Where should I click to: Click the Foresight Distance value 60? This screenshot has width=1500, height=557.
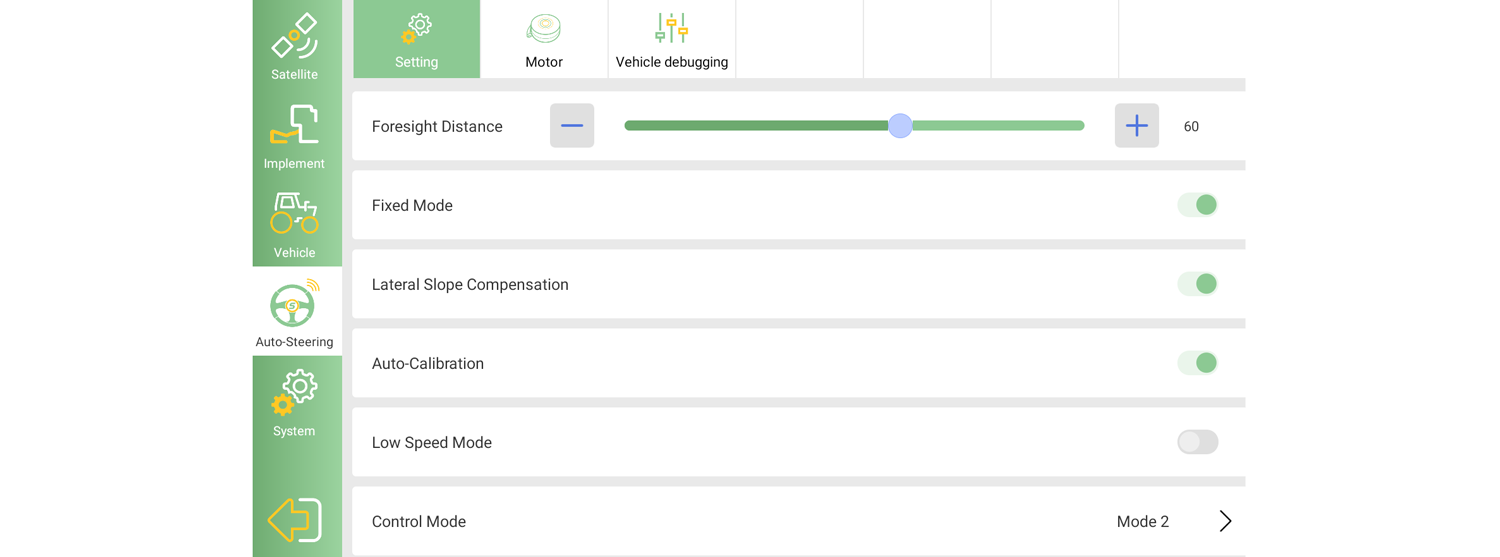pos(1191,127)
